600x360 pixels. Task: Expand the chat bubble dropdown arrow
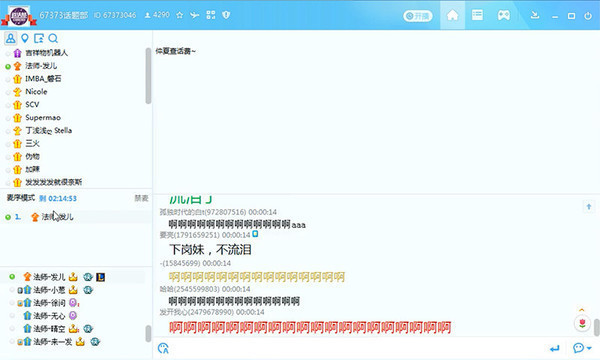(589, 348)
